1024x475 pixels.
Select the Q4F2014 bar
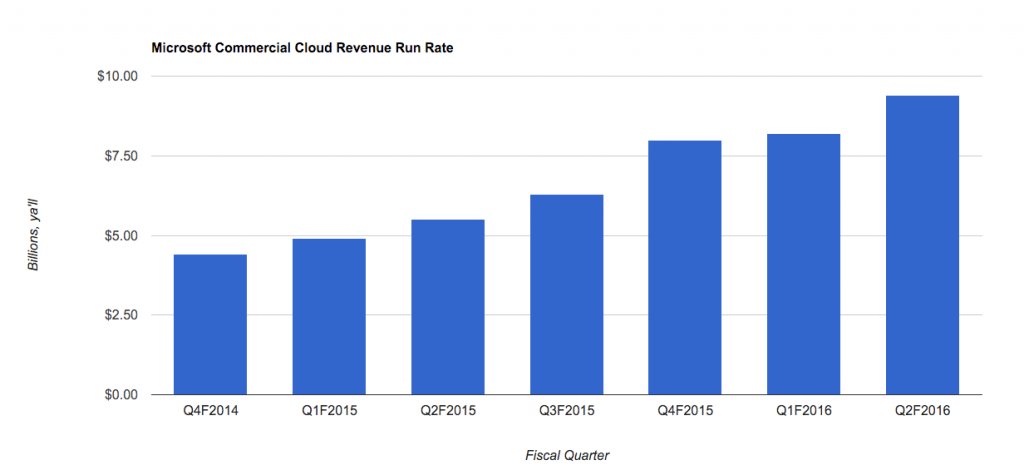click(x=210, y=324)
